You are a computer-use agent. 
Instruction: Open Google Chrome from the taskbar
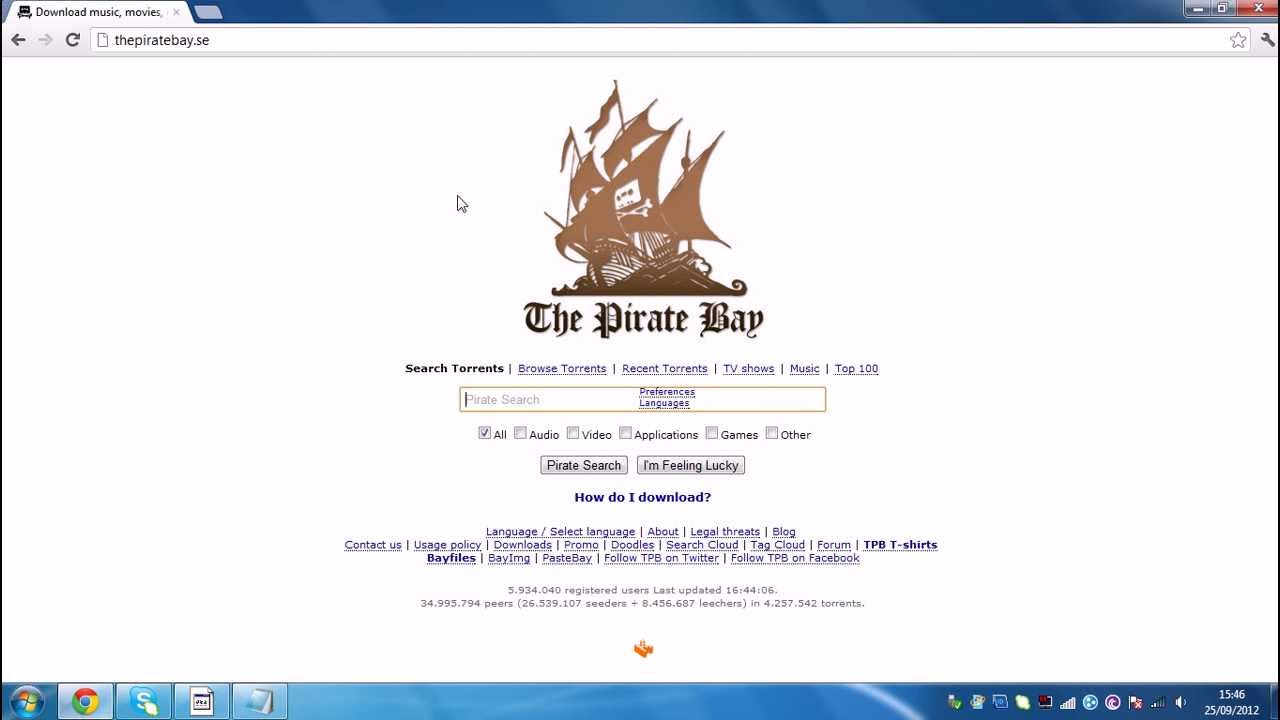[x=85, y=702]
